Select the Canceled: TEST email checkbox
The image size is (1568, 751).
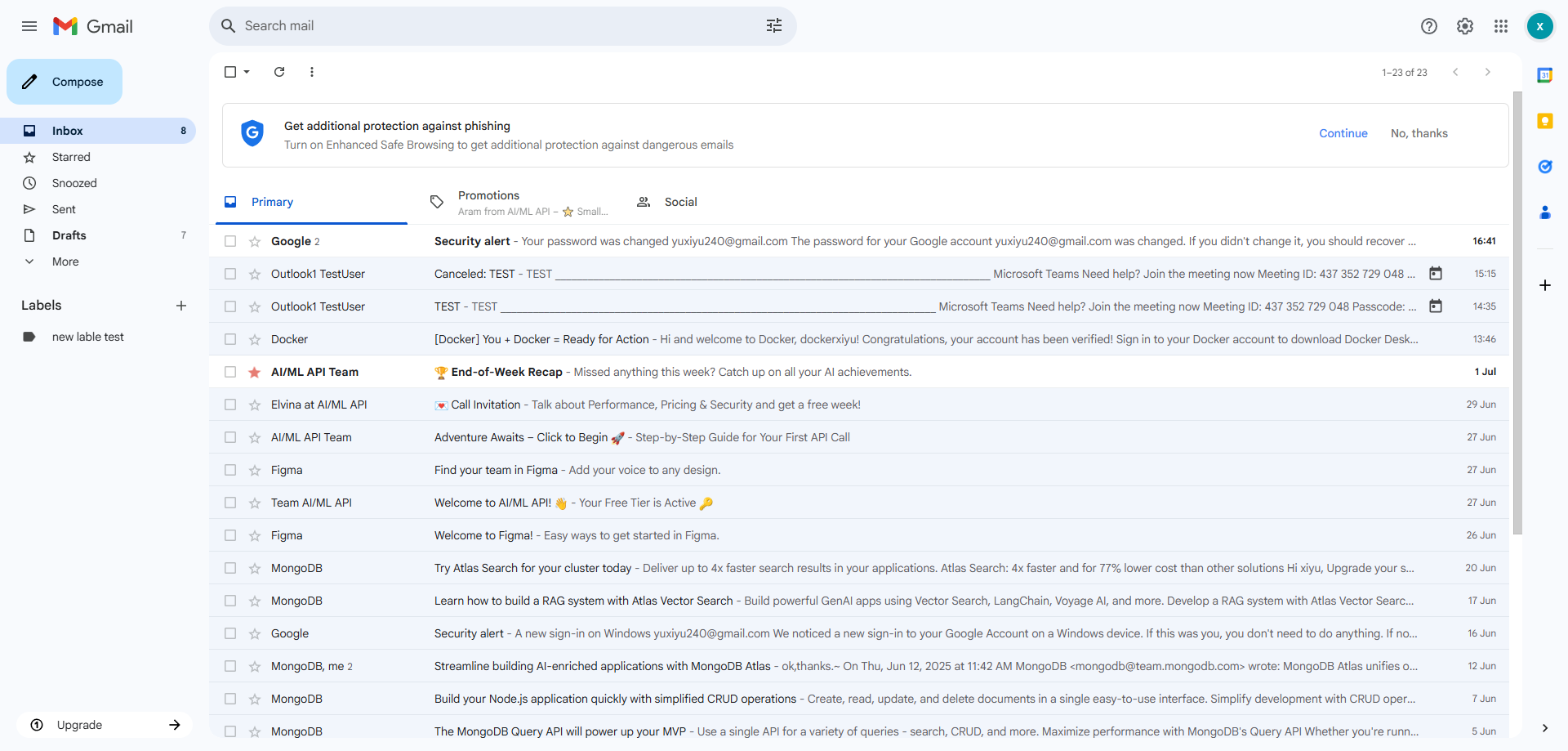pos(230,274)
